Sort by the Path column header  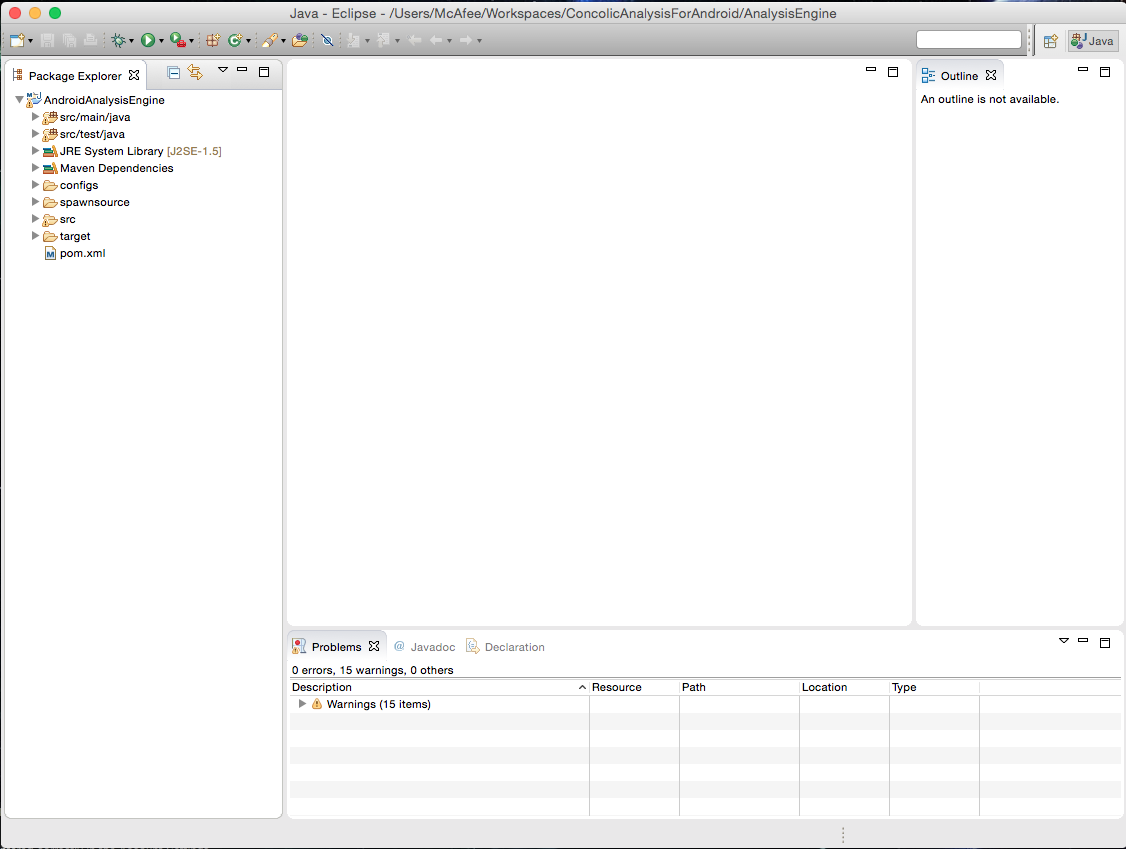click(739, 687)
